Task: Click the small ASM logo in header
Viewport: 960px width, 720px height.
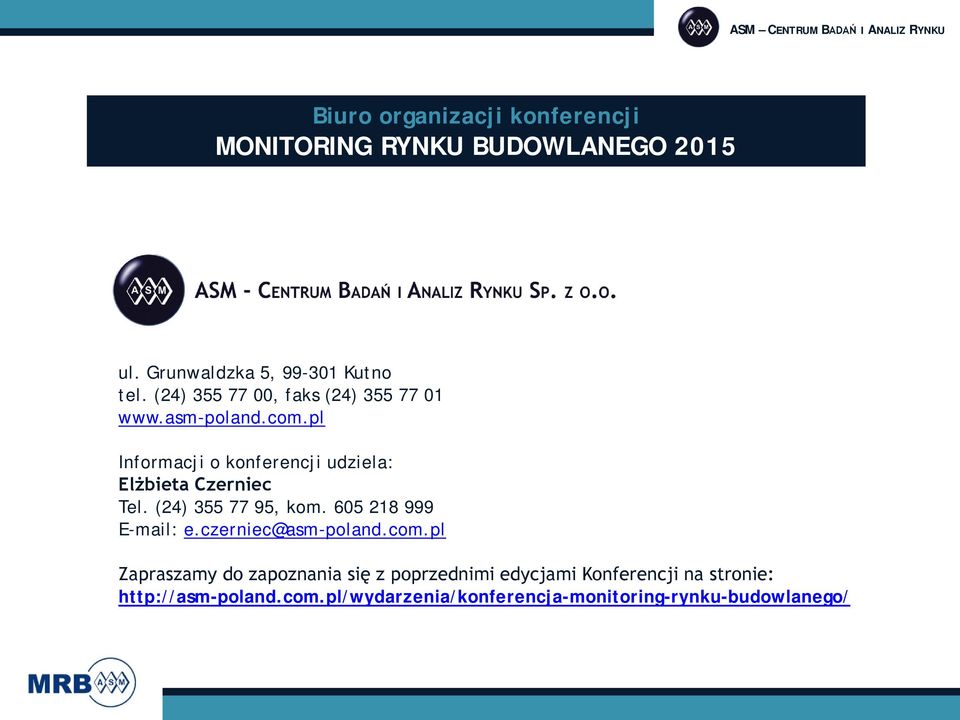Action: [698, 27]
